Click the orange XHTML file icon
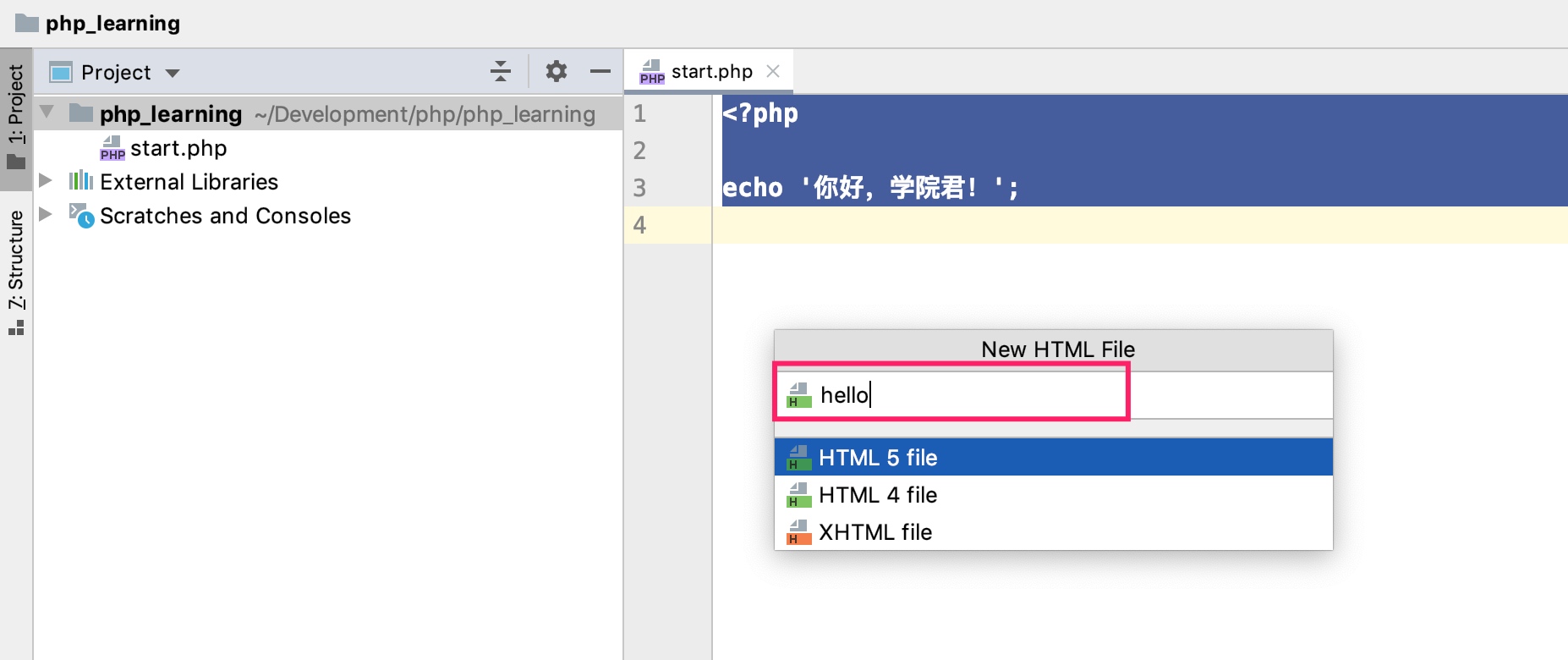The image size is (1568, 660). pos(798,532)
